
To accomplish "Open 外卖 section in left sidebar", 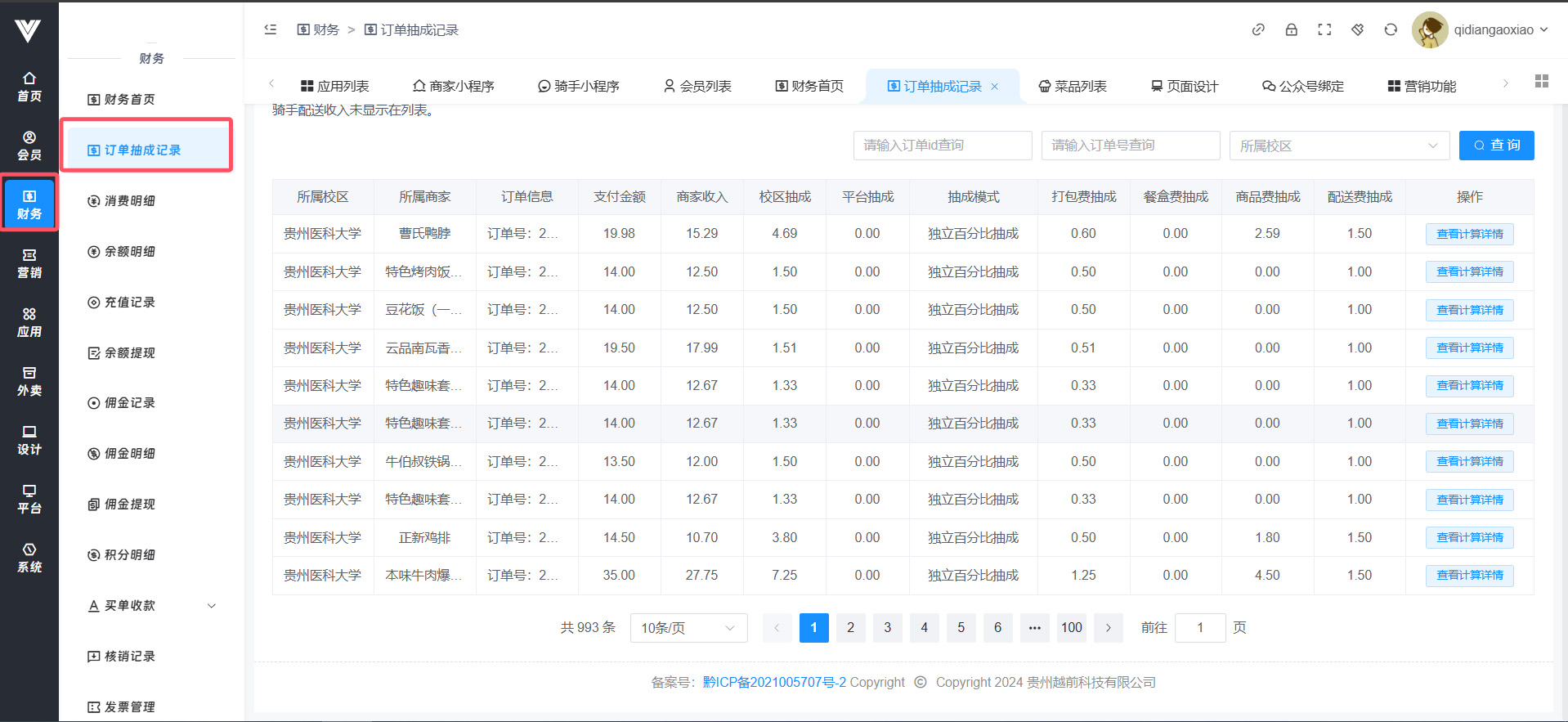I will click(29, 381).
